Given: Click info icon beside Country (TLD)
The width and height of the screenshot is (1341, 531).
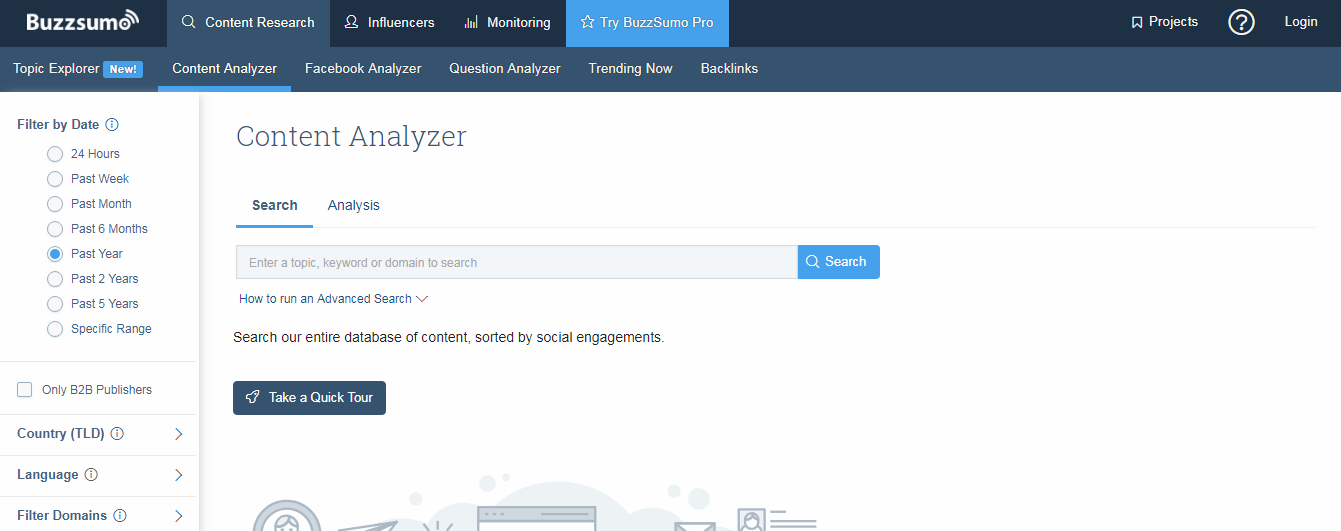Looking at the screenshot, I should tap(117, 434).
